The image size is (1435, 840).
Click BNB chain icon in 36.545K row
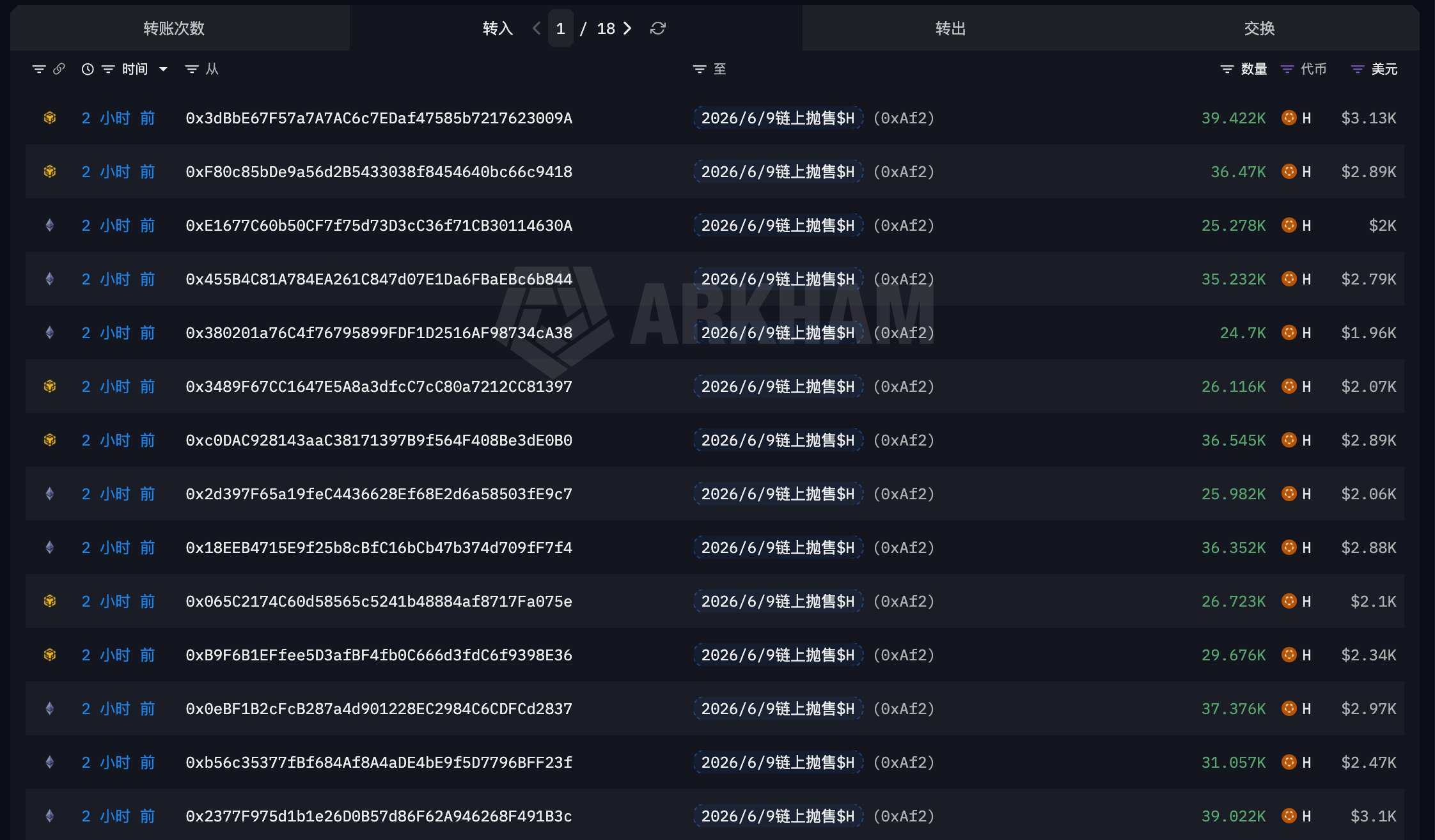click(50, 440)
